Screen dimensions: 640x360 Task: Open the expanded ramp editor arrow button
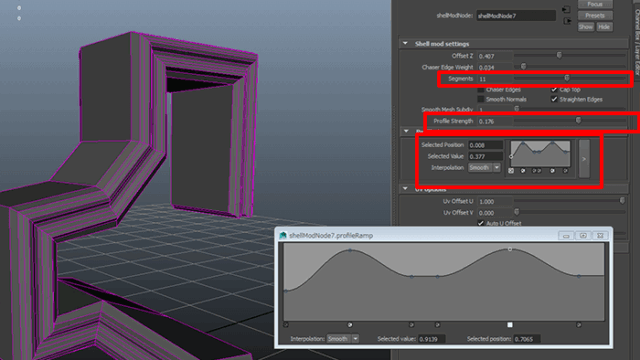[584, 159]
